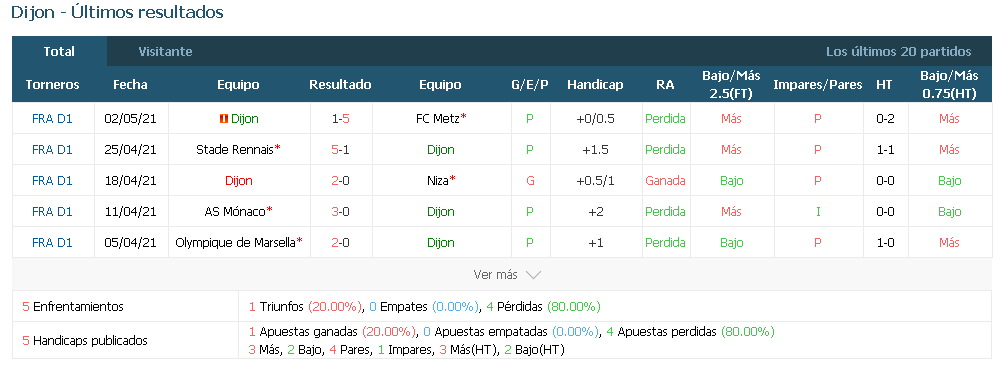Click the 5-1 Stade Rennais result
The image size is (1002, 370).
click(341, 150)
